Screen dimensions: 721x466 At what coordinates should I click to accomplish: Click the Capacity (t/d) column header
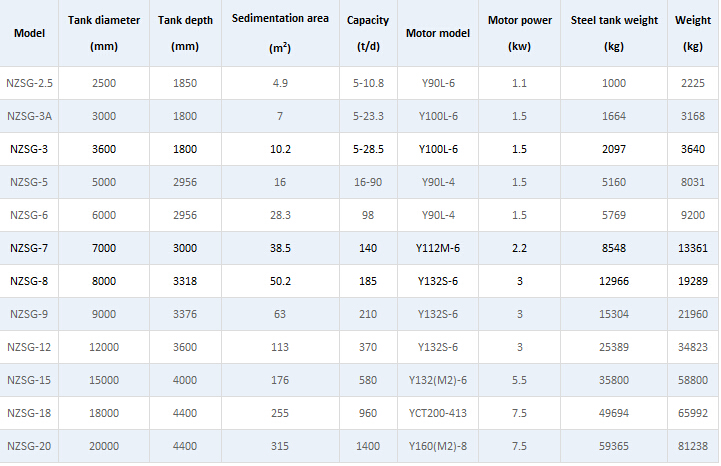tap(368, 33)
